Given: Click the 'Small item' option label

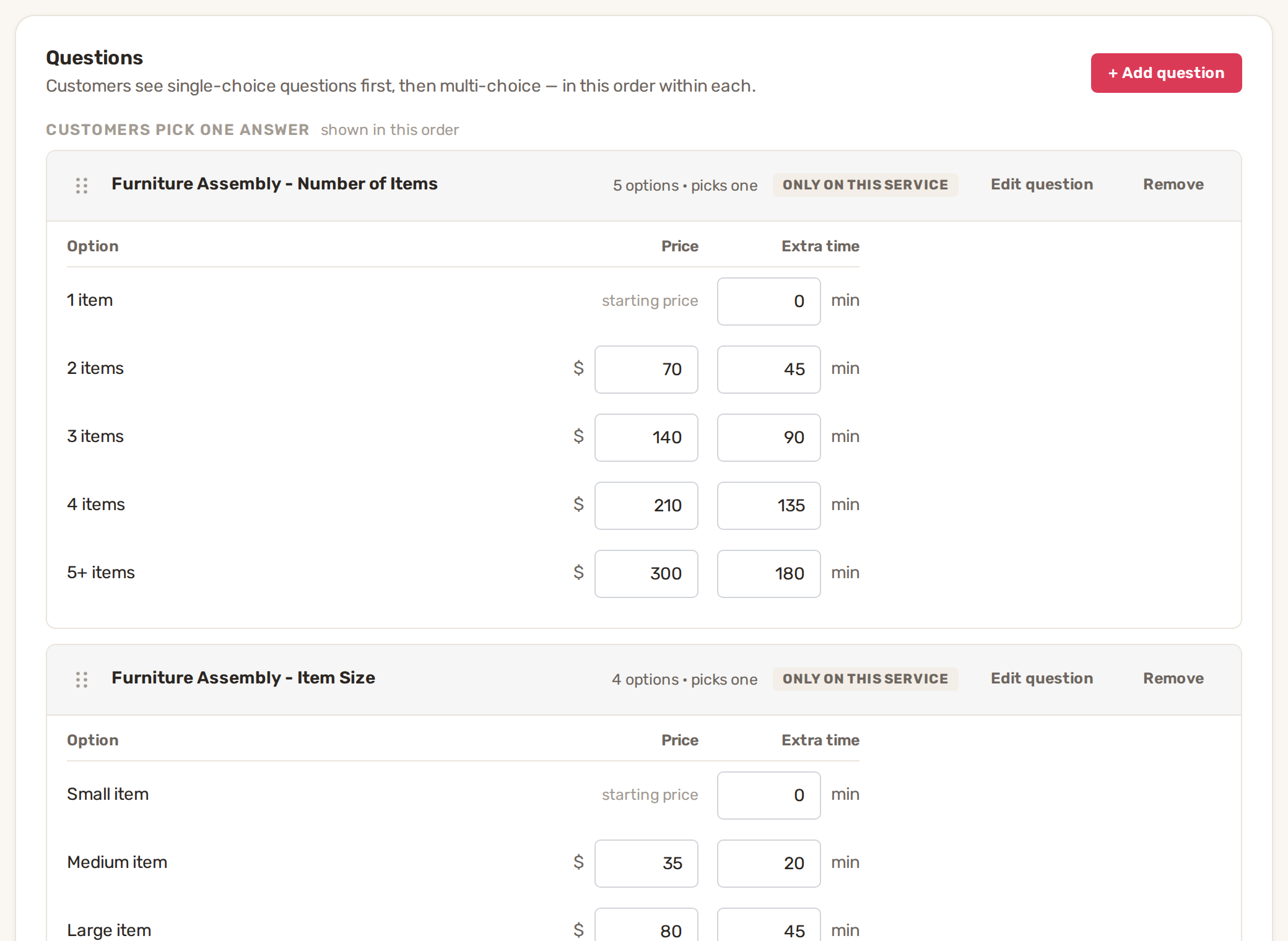Looking at the screenshot, I should 108,794.
